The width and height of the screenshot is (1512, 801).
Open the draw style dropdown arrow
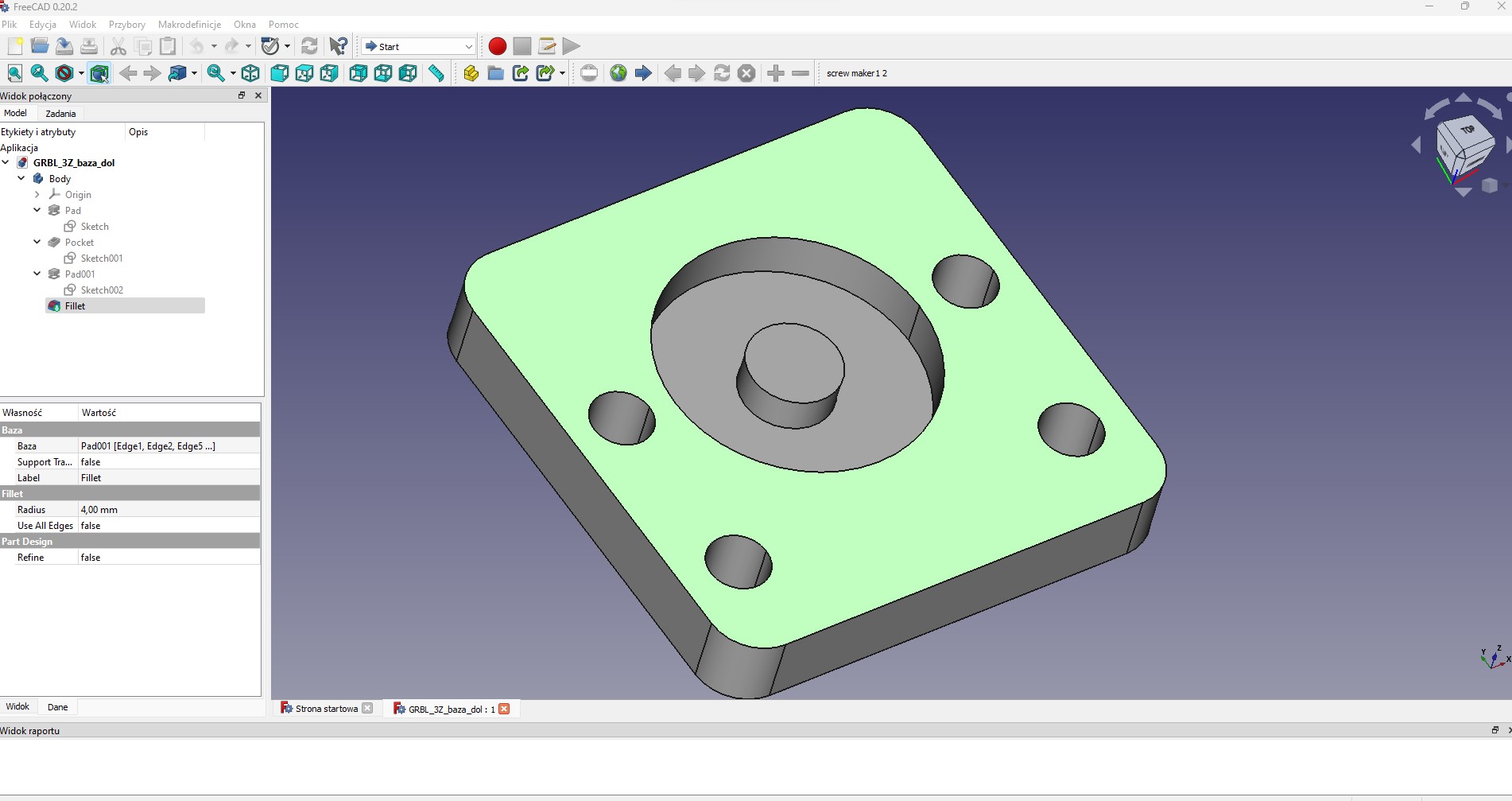coord(81,73)
